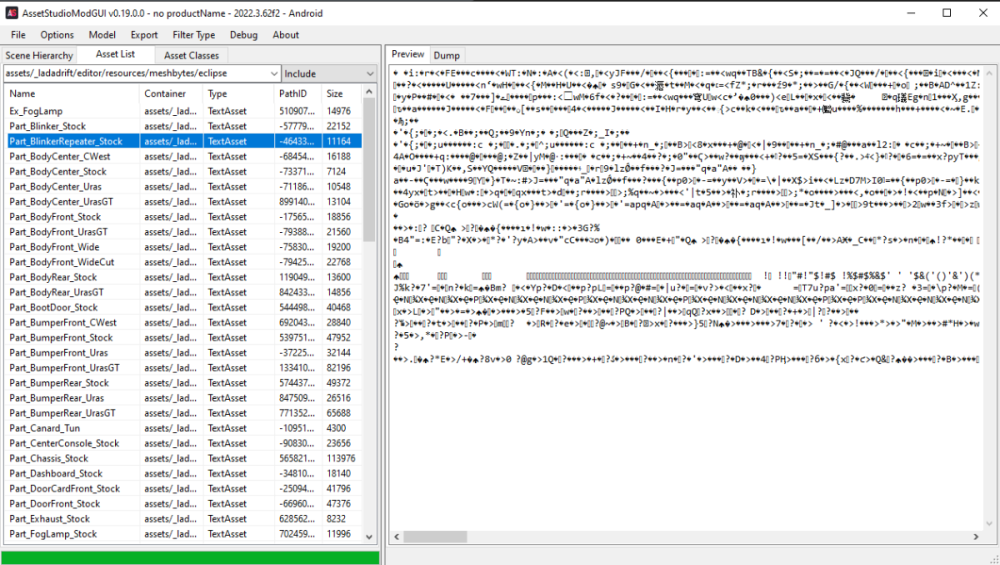Screen dimensions: 1000x565
Task: Click the list scrollbar down arrow
Action: pos(369,536)
